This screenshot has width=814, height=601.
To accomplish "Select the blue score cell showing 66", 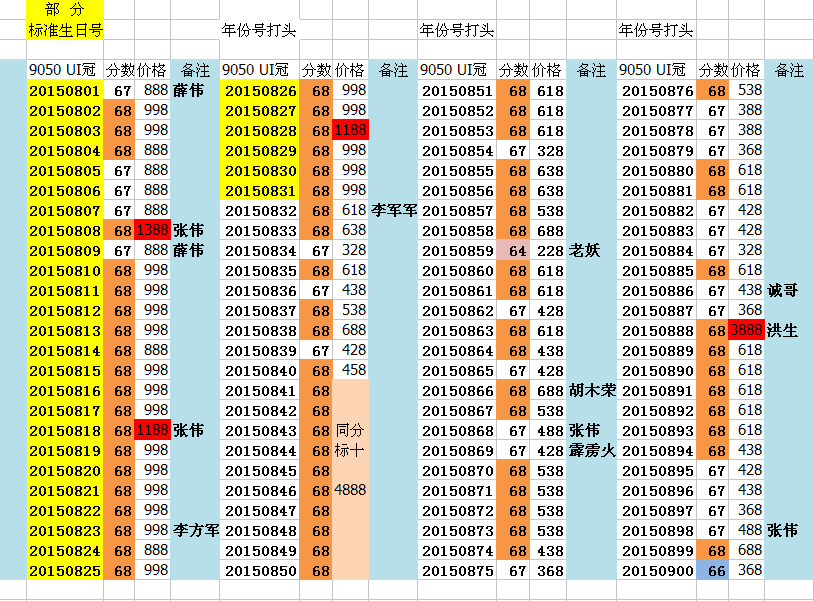I will coord(716,570).
